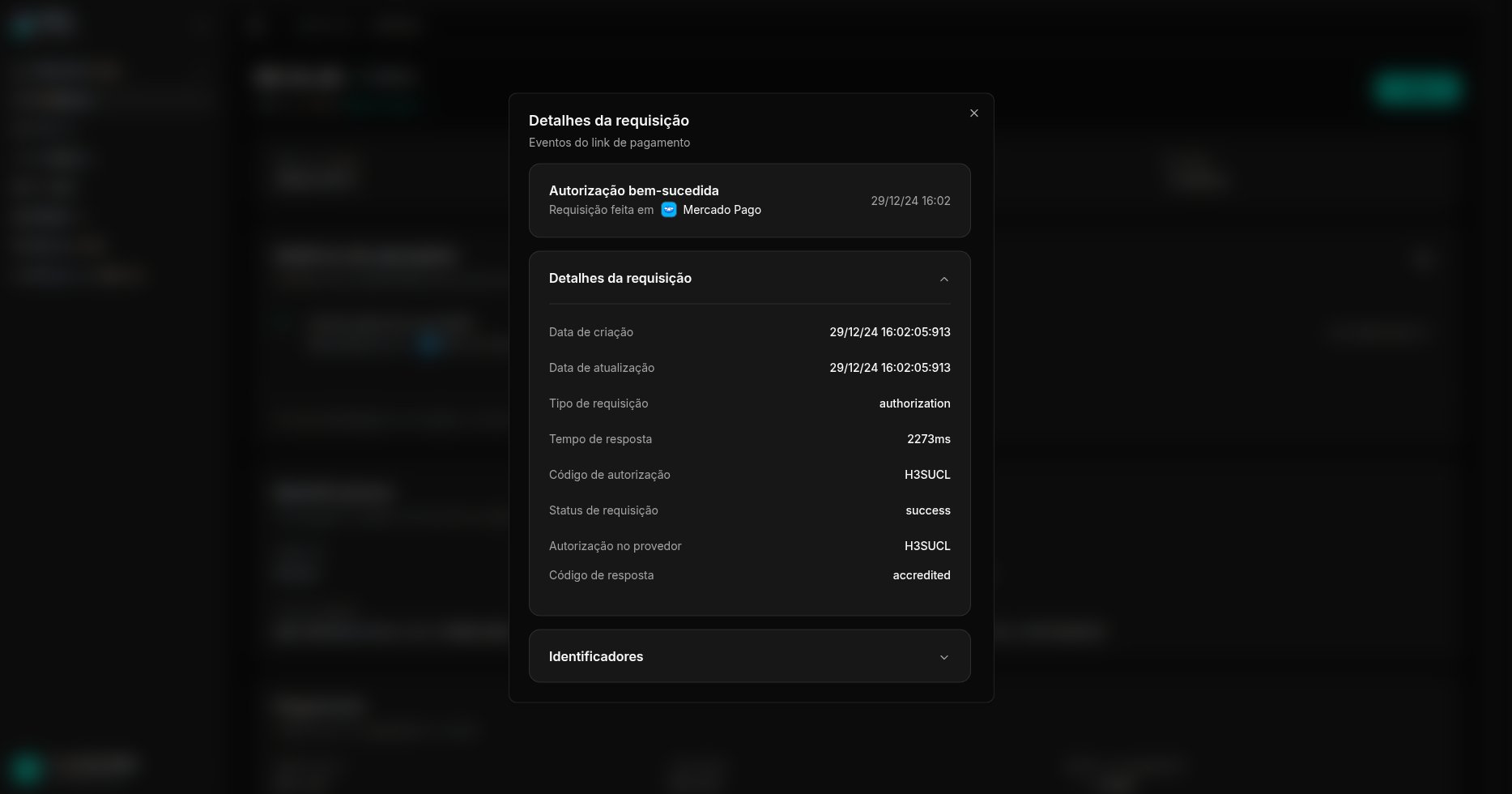Click the success request status value
This screenshot has height=794, width=1512.
928,510
